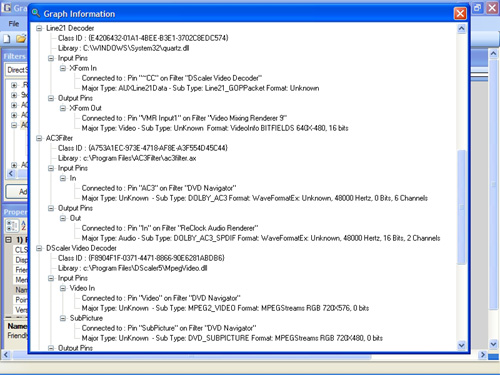This screenshot has width=500, height=375.
Task: Click the open folder toolbar icon
Action: [x=21, y=39]
